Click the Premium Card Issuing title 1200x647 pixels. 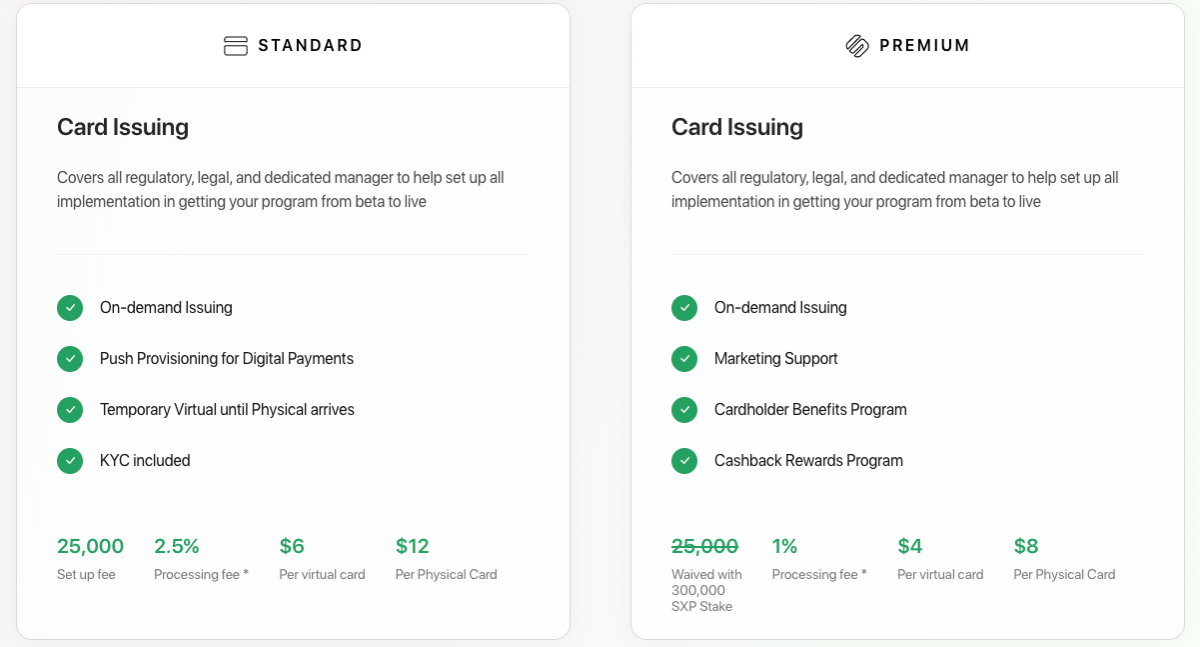(x=737, y=128)
